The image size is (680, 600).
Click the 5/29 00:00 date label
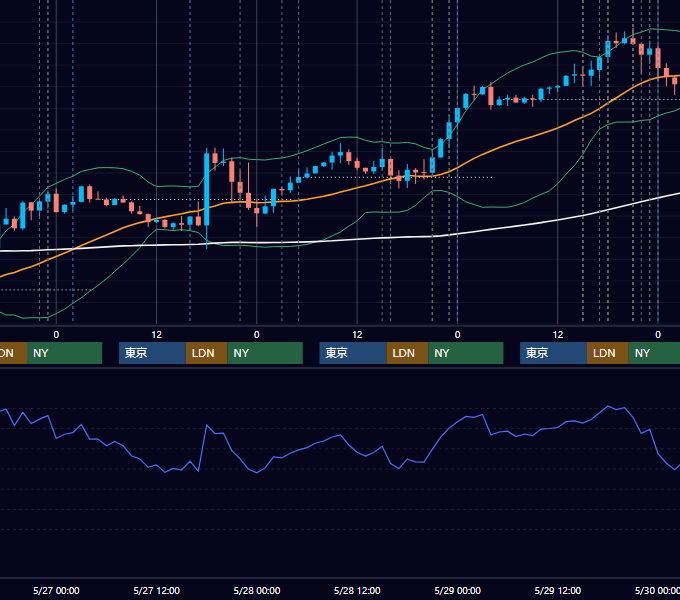pyautogui.click(x=458, y=590)
